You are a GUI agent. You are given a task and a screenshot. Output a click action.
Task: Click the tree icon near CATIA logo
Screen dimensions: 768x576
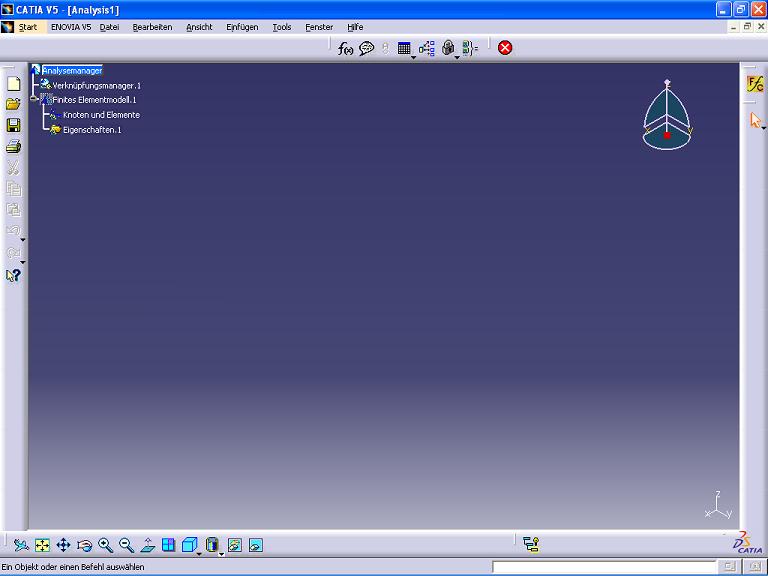531,544
